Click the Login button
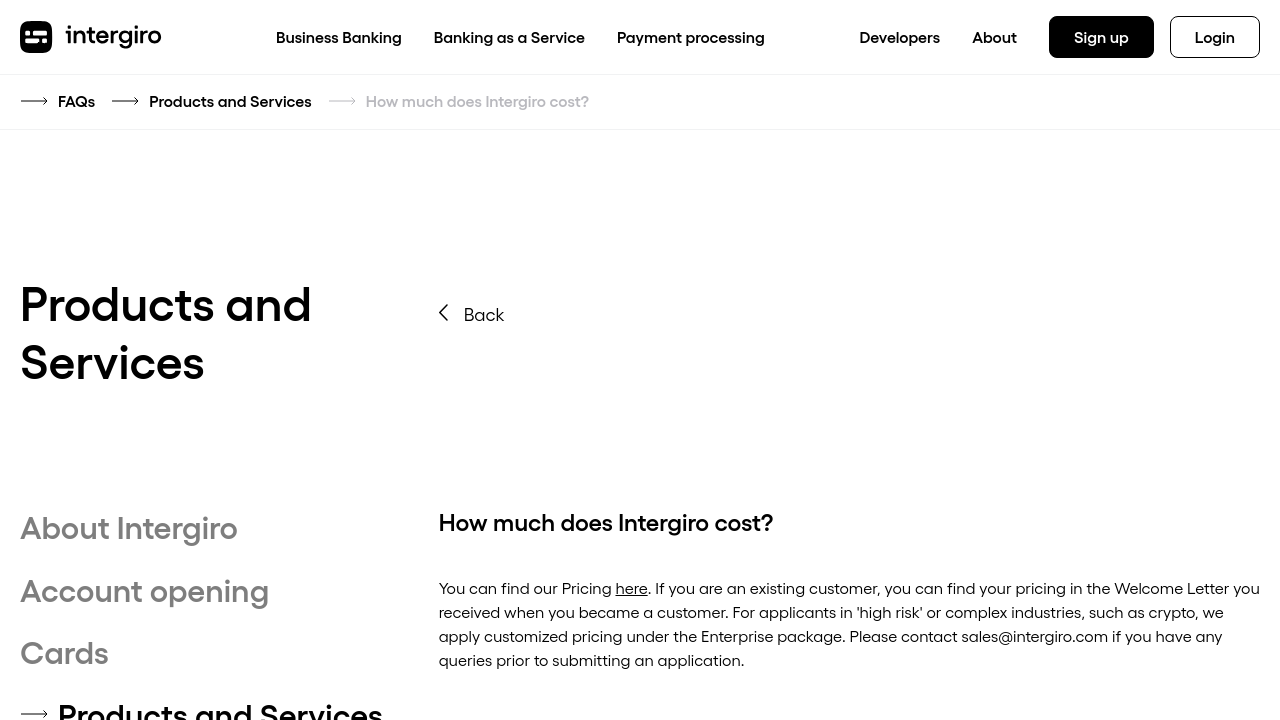 (1215, 37)
